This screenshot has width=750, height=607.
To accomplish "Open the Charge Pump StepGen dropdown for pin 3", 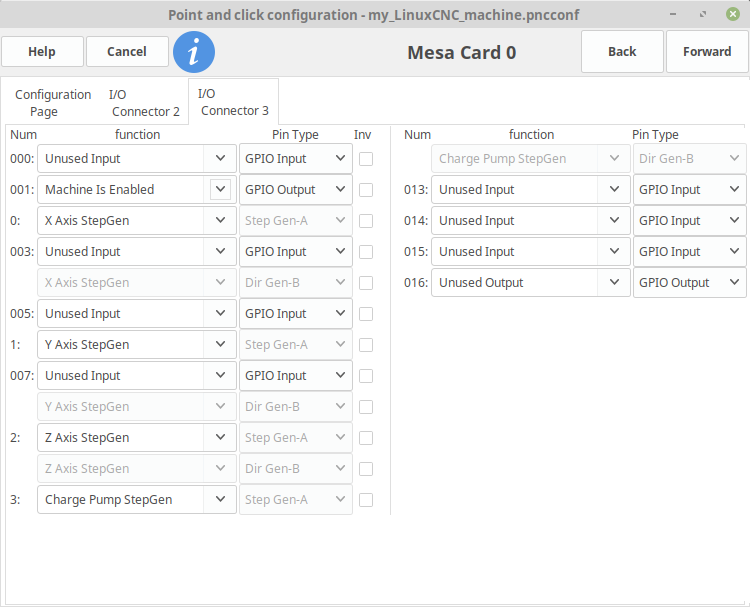I will coord(137,500).
